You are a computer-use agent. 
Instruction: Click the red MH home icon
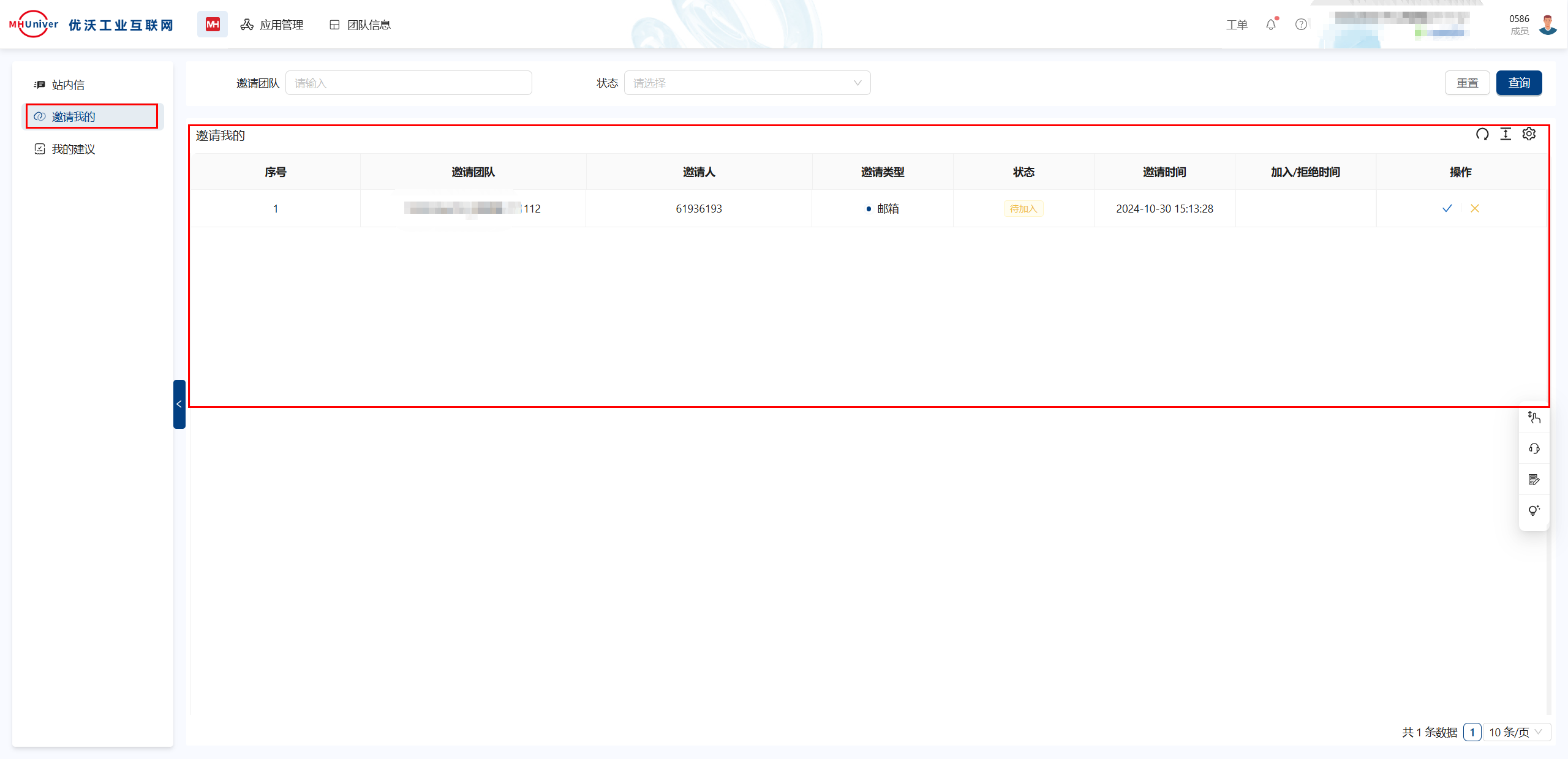(213, 25)
